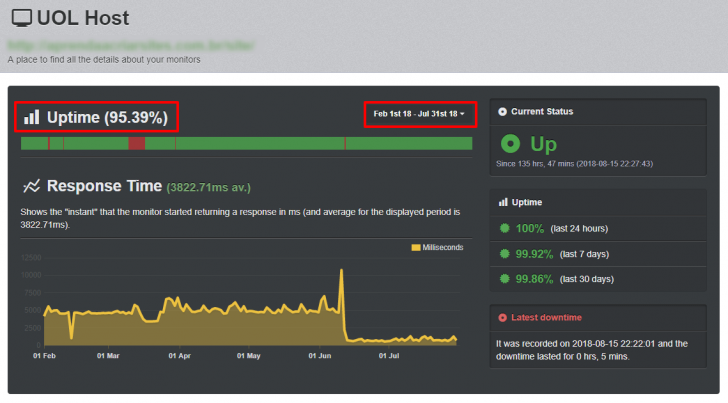Click the red Latest downtime icon
Image resolution: width=728 pixels, height=403 pixels.
pos(502,318)
